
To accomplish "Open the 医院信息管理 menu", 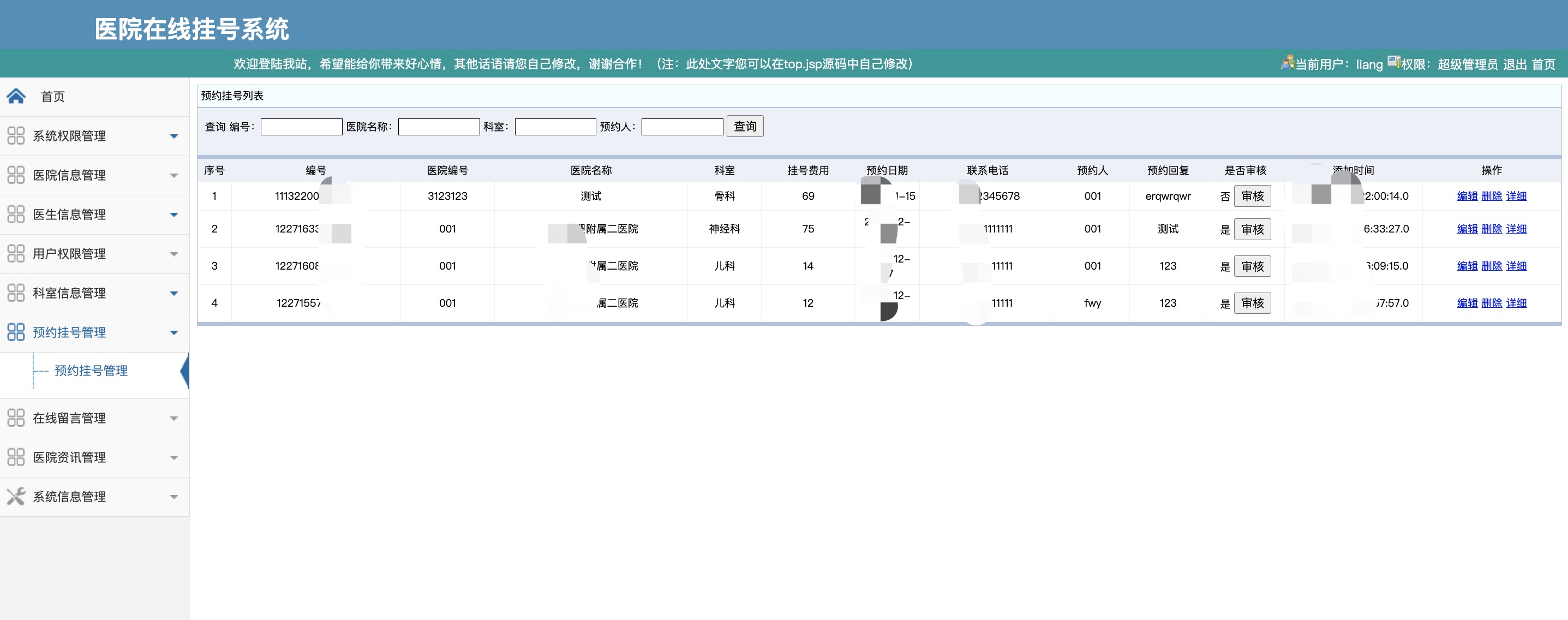I will tap(94, 175).
